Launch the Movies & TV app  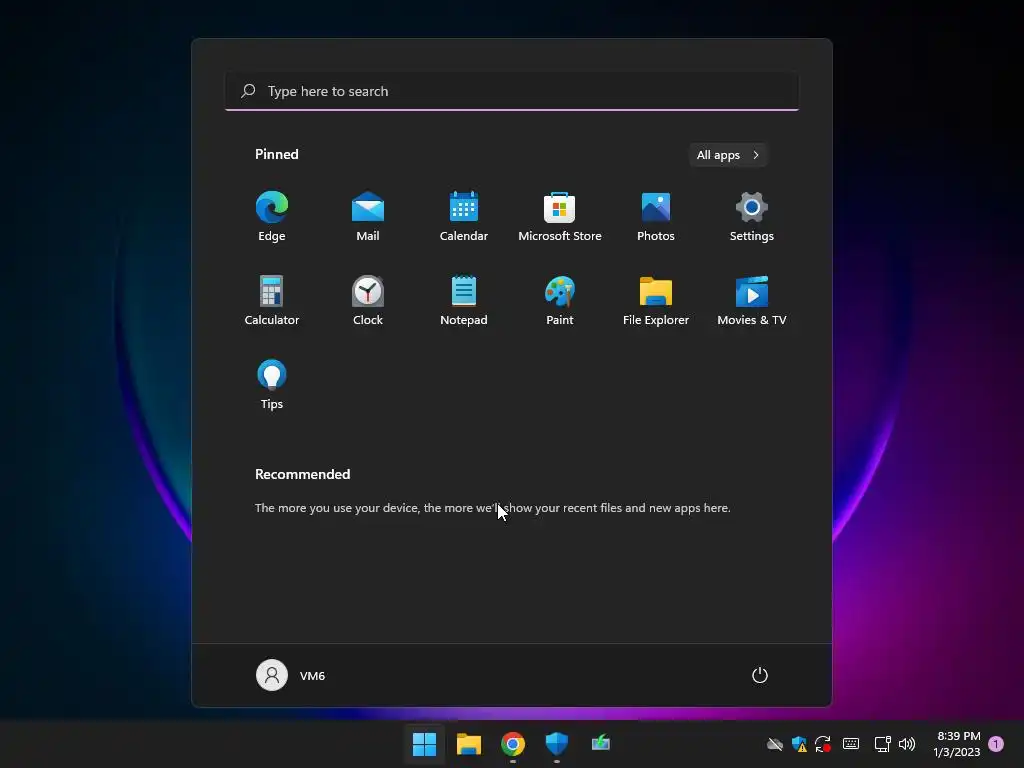click(x=752, y=300)
